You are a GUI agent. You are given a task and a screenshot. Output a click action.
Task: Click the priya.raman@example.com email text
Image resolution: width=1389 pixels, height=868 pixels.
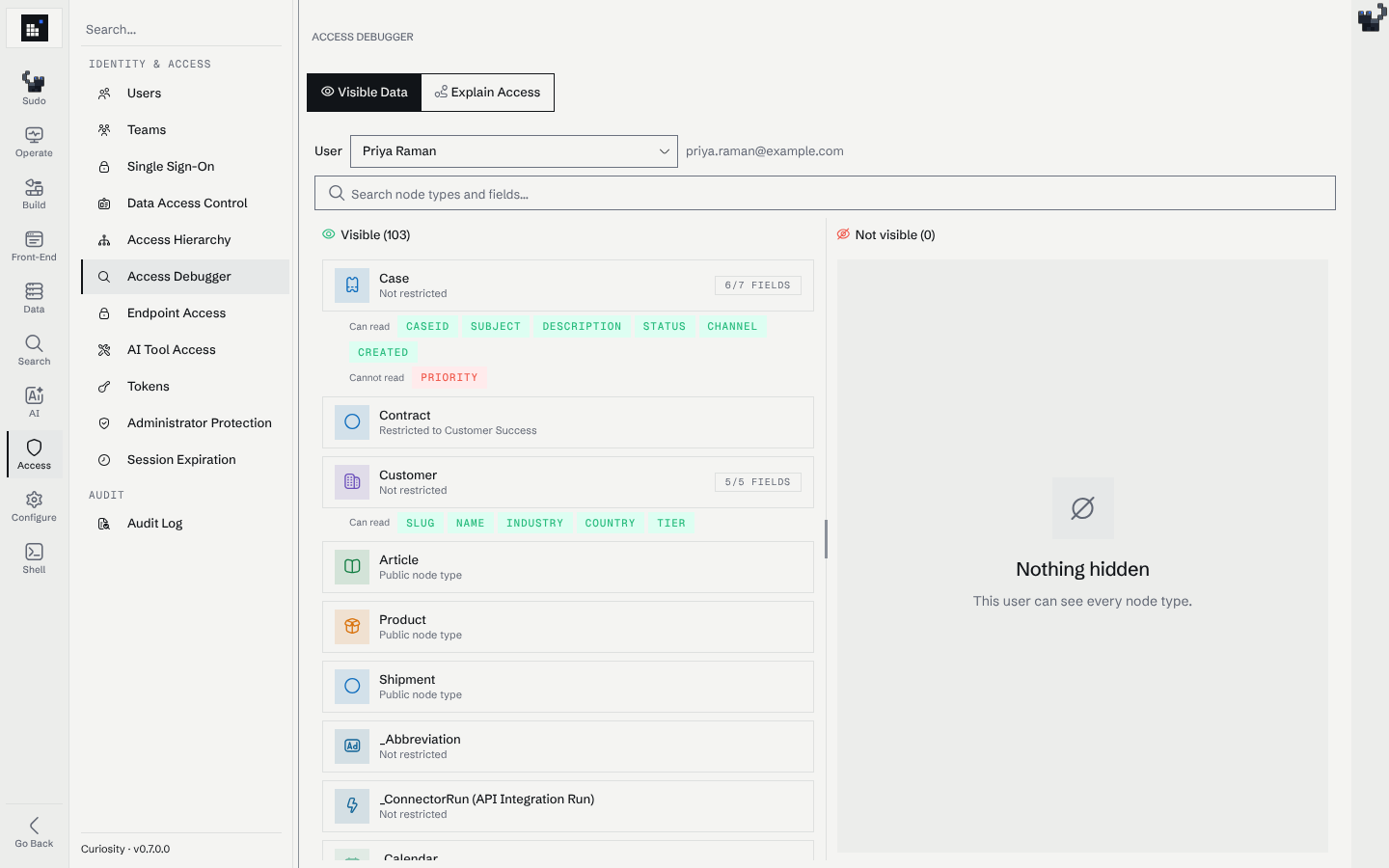tap(765, 151)
